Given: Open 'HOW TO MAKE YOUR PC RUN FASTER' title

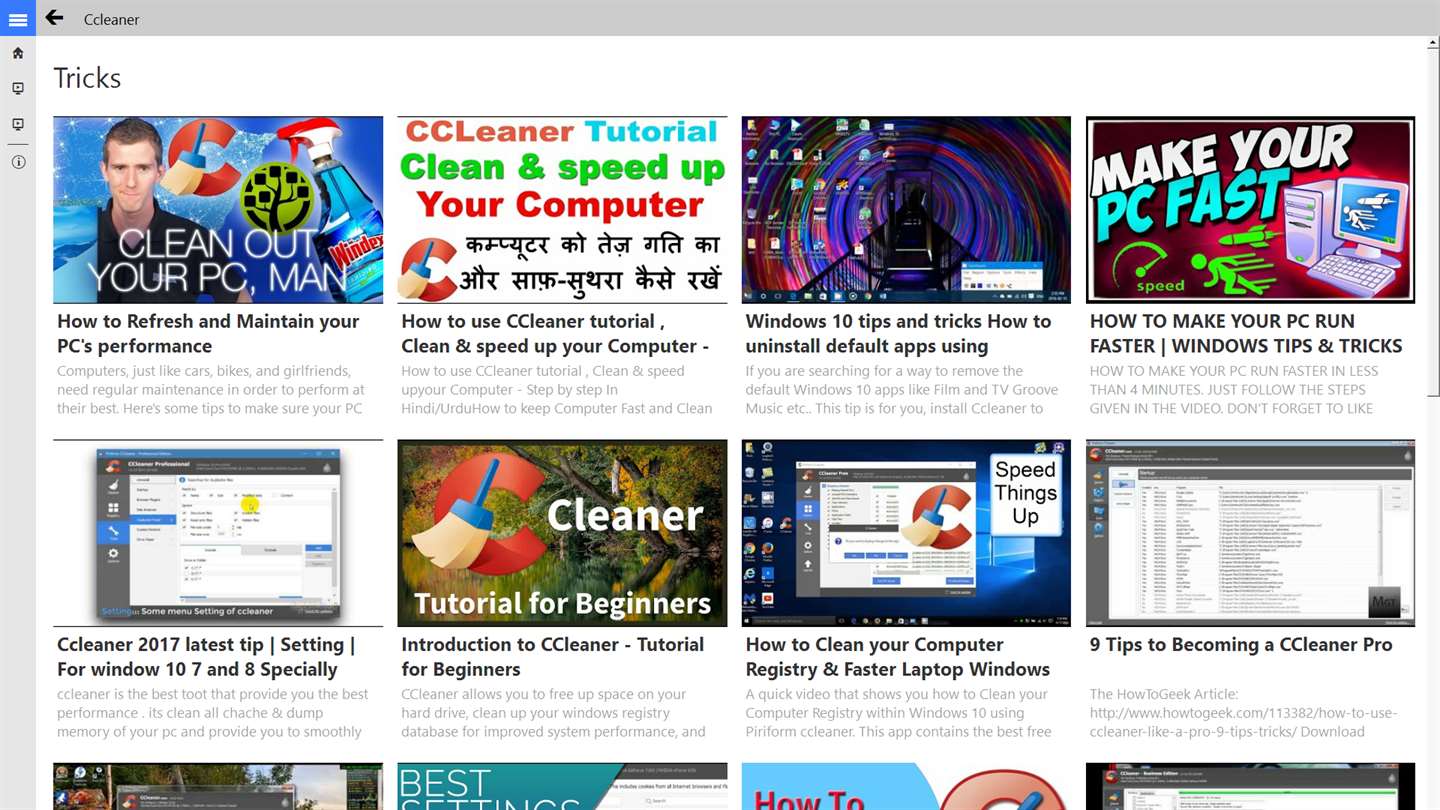Looking at the screenshot, I should (x=1246, y=333).
